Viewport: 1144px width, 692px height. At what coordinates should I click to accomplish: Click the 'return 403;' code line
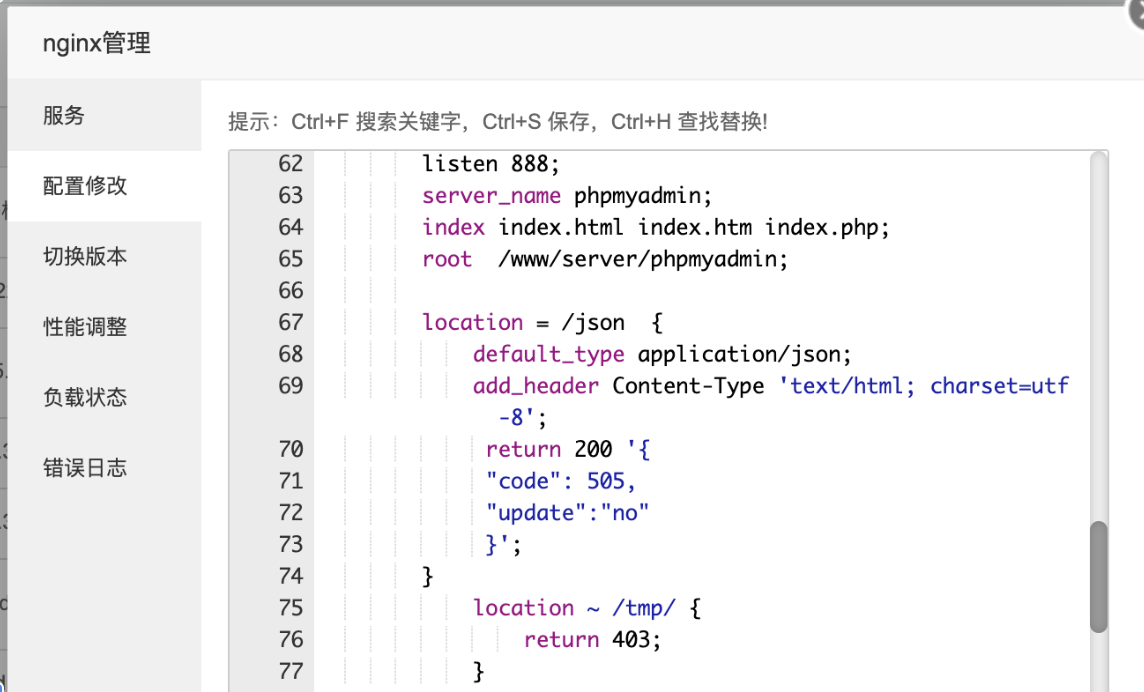[x=592, y=639]
